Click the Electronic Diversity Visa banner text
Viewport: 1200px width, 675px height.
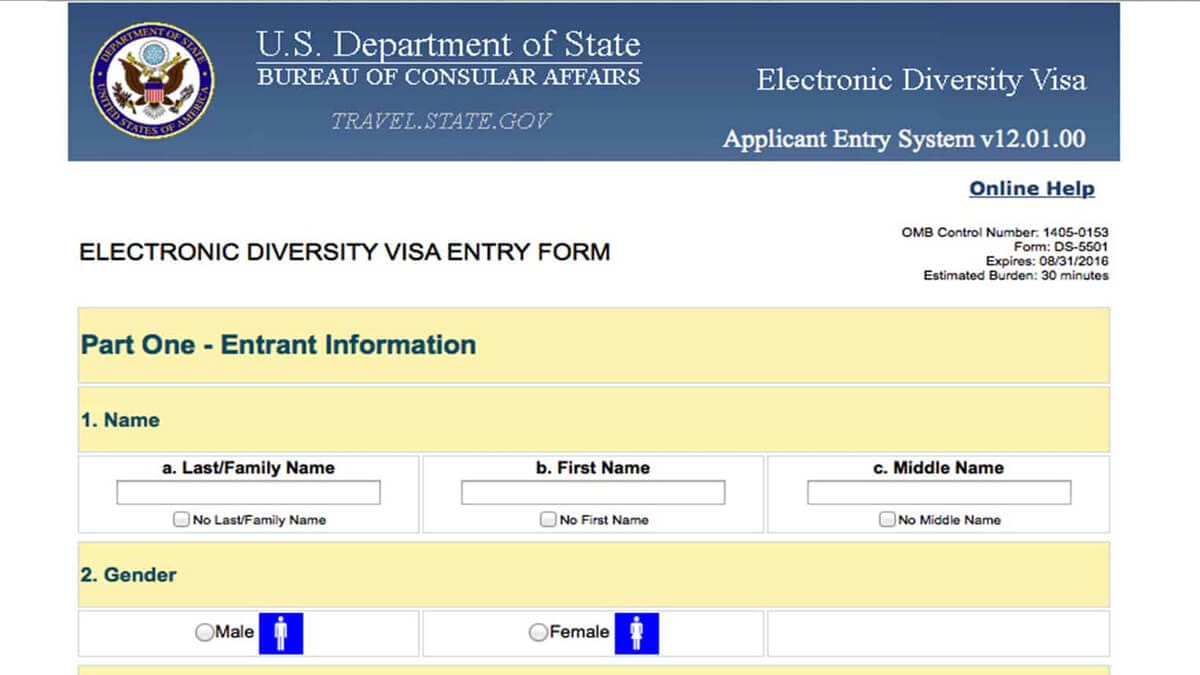click(x=920, y=81)
